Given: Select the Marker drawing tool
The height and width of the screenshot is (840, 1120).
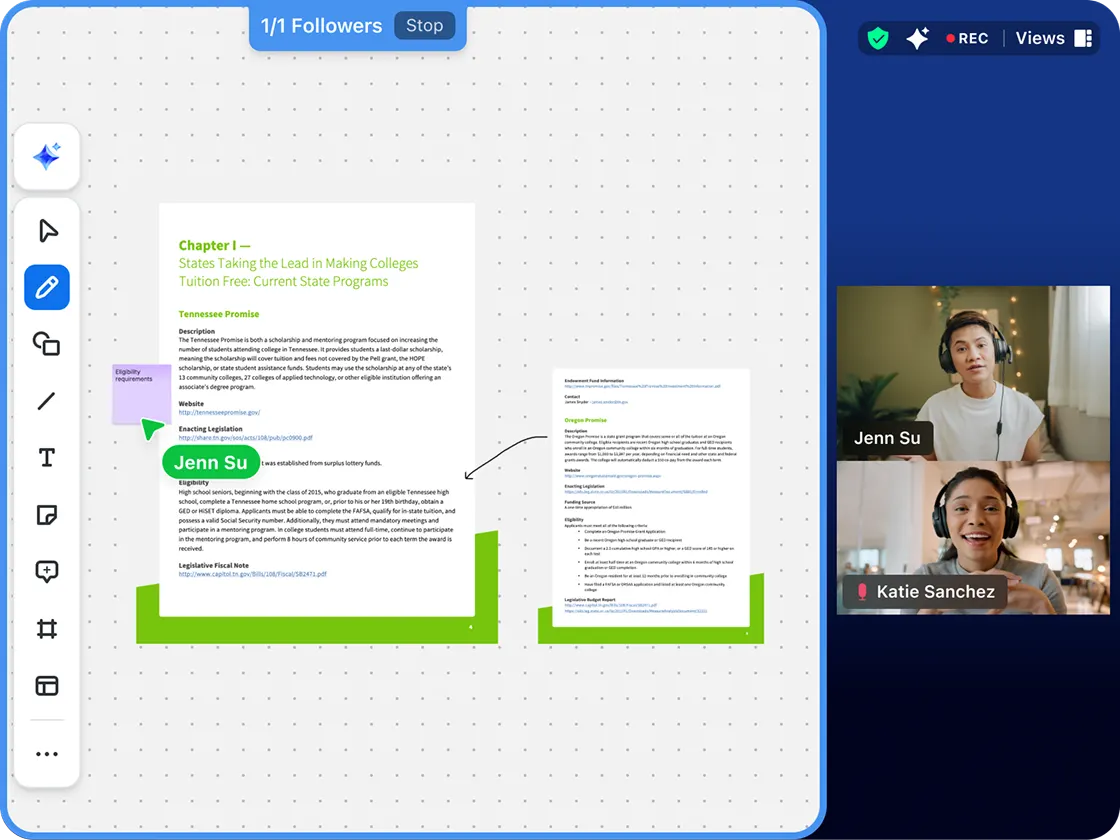Looking at the screenshot, I should point(46,287).
